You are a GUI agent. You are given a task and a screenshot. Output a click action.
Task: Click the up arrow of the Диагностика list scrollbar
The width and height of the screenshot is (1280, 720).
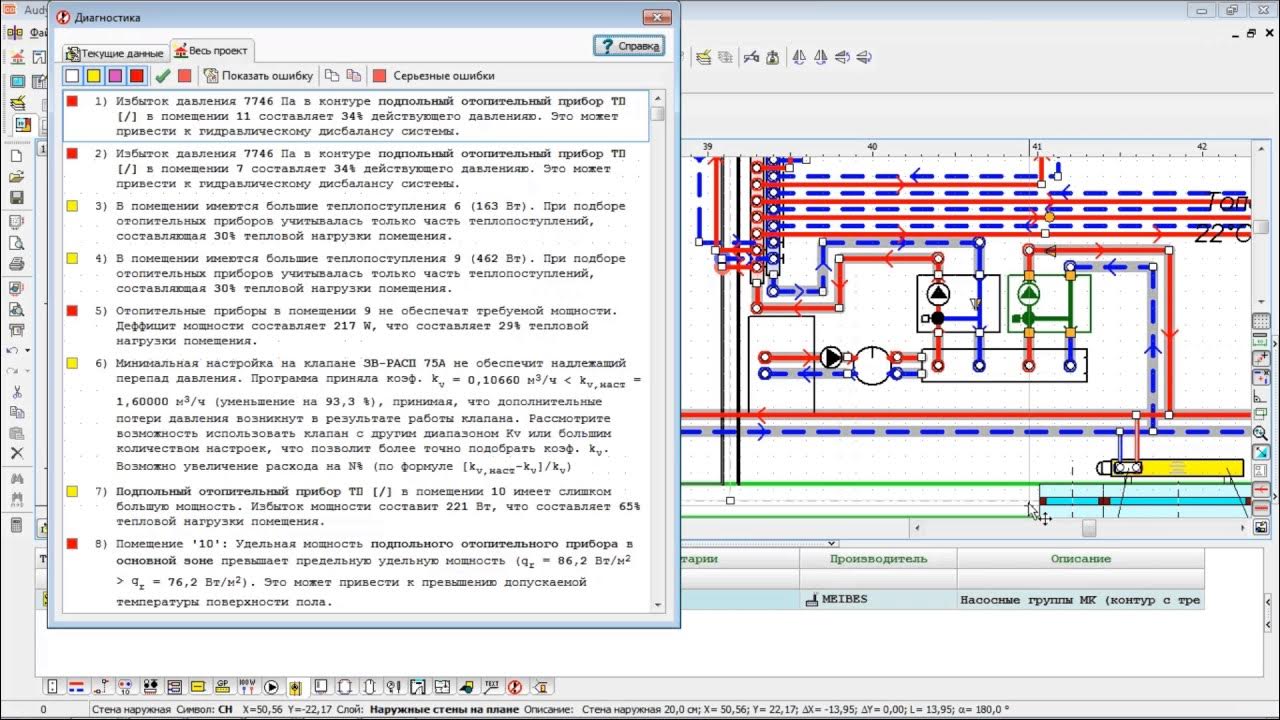pyautogui.click(x=658, y=98)
